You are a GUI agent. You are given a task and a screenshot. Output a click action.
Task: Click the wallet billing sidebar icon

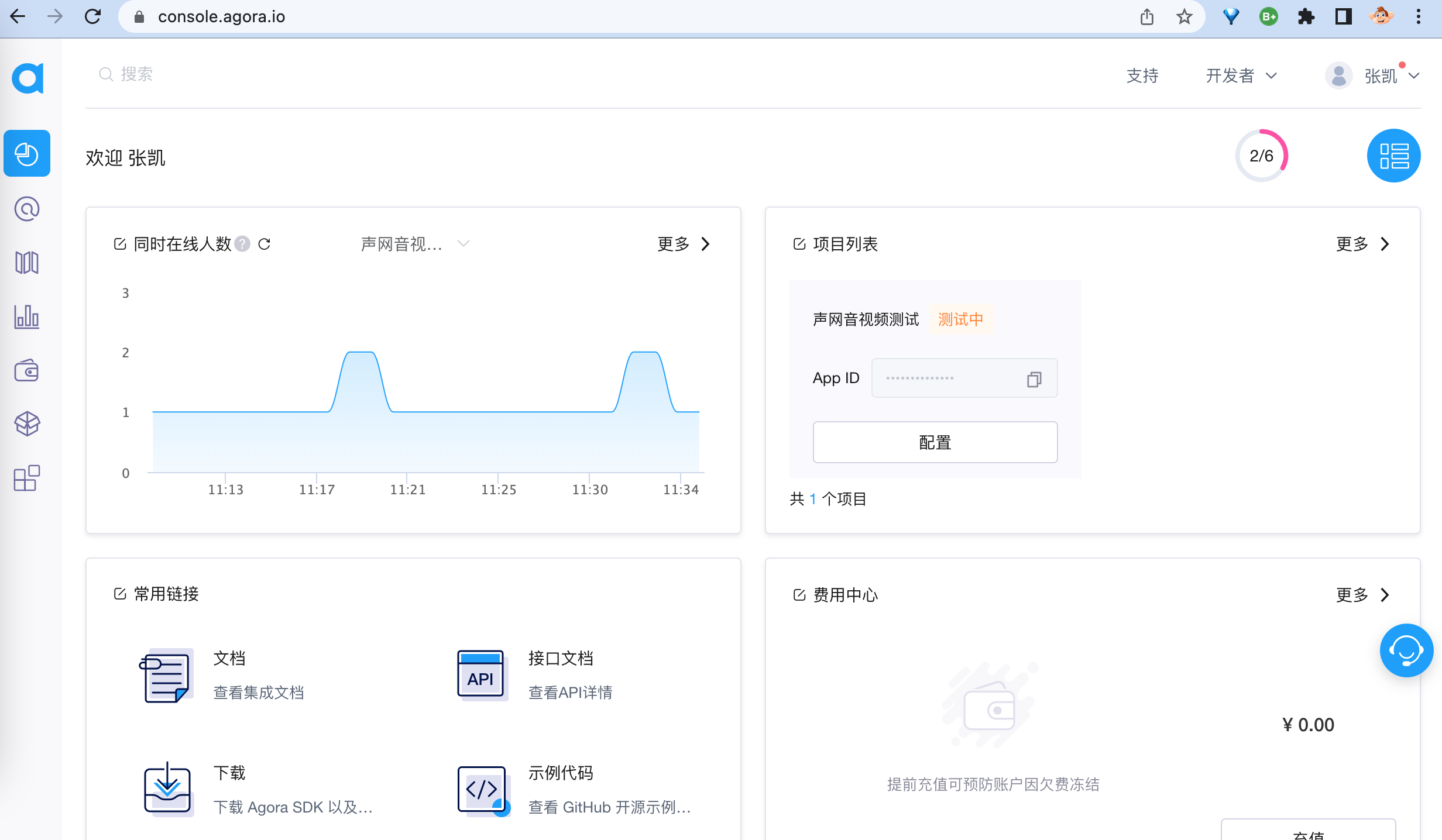coord(27,371)
